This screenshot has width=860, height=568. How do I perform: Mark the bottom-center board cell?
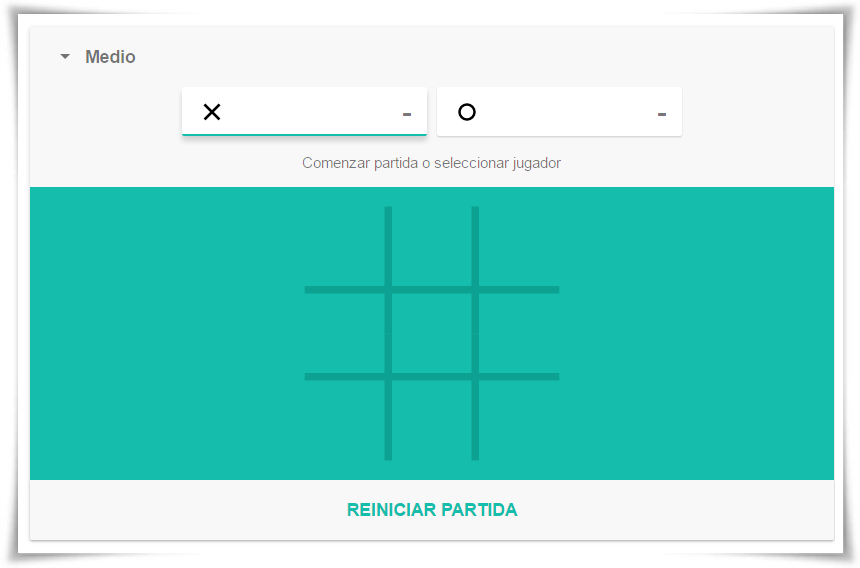[x=432, y=421]
